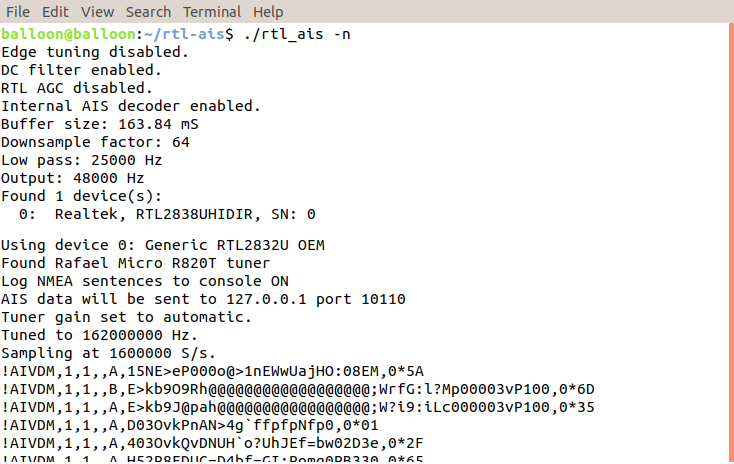This screenshot has width=734, height=464.
Task: Open the View menu
Action: tap(97, 12)
